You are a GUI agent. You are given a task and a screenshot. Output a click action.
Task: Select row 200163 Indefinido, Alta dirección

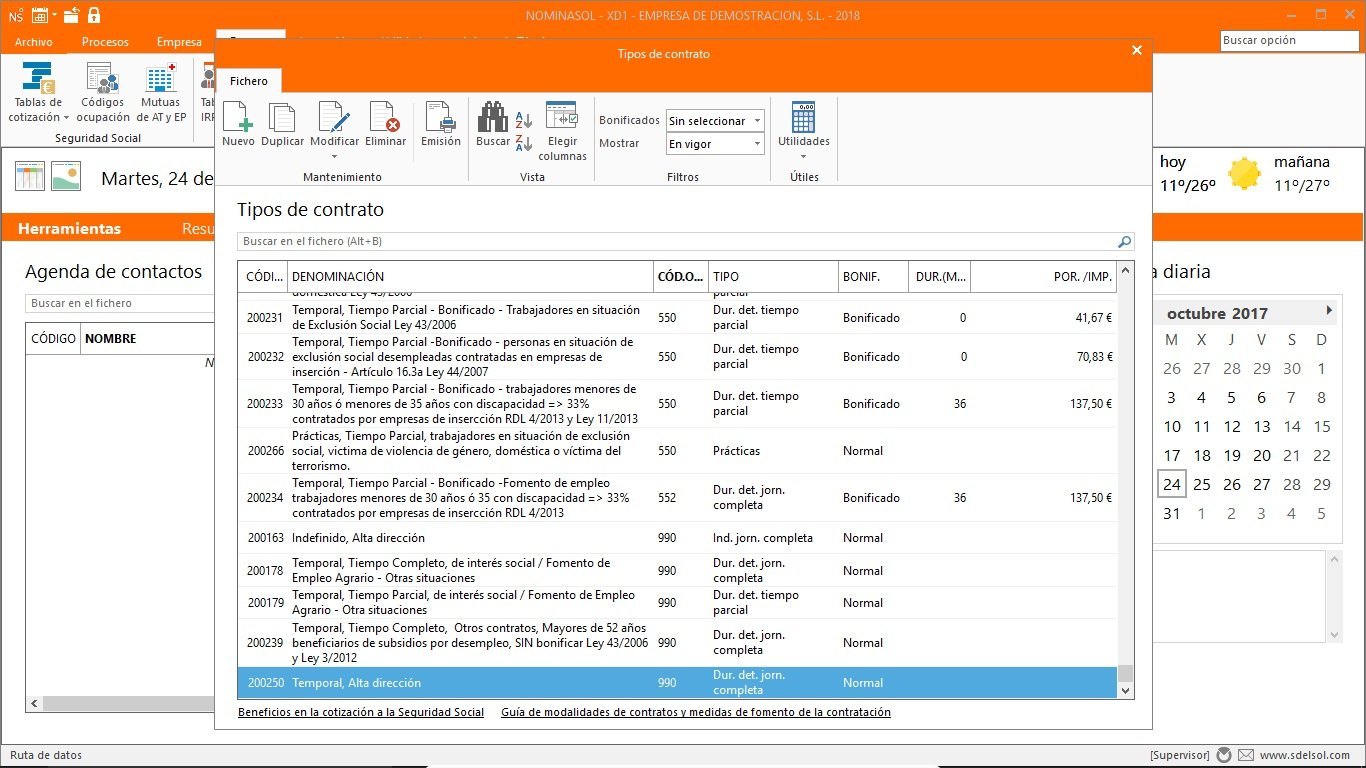tap(677, 538)
